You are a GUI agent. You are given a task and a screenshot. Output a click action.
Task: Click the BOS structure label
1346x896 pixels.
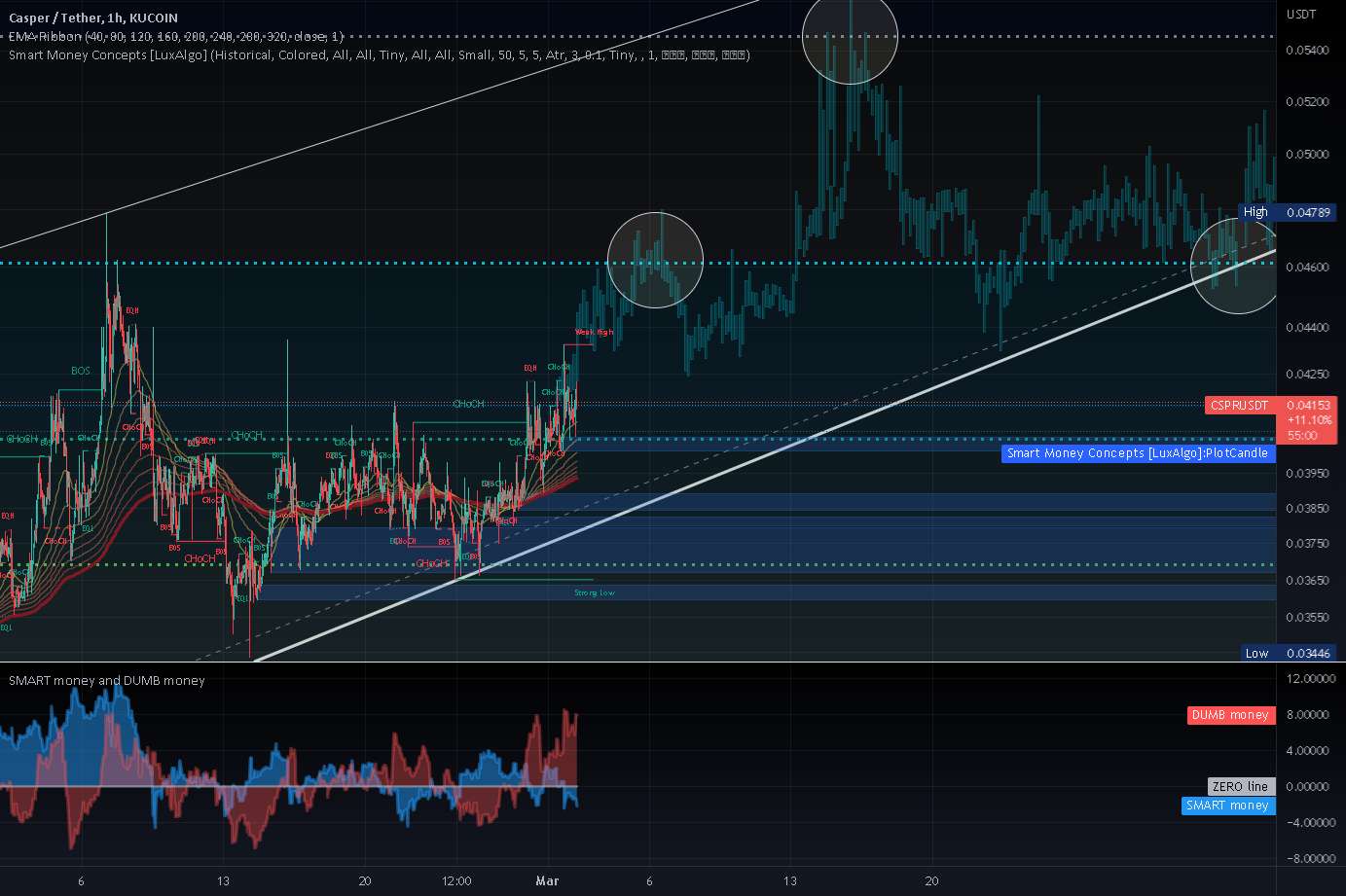coord(79,371)
